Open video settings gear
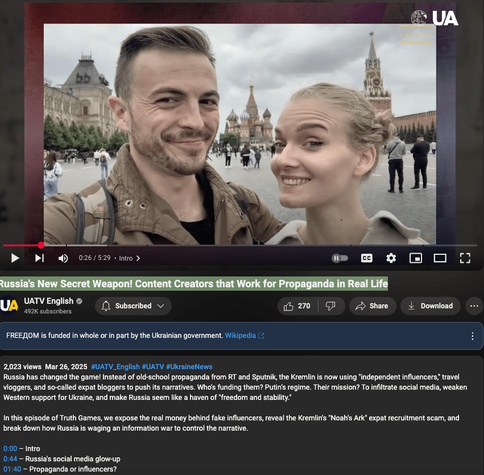The width and height of the screenshot is (484, 475). [391, 258]
